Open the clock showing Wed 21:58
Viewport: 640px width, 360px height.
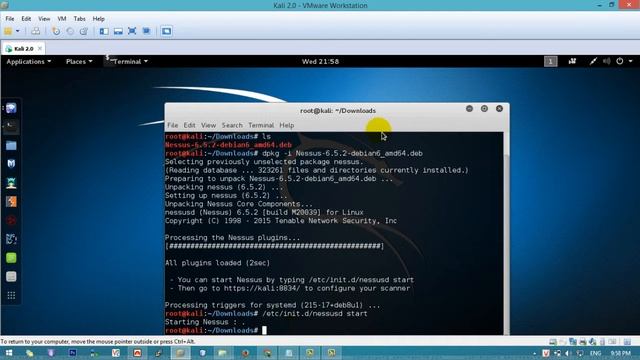(320, 62)
